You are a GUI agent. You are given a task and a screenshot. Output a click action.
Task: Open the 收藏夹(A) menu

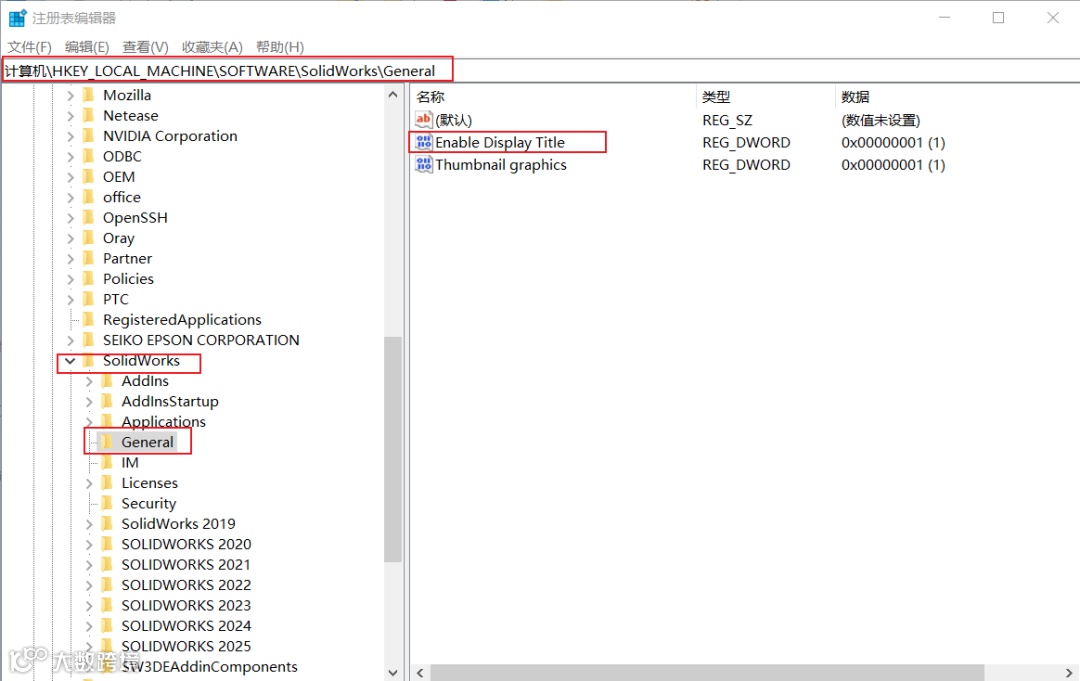(x=212, y=47)
